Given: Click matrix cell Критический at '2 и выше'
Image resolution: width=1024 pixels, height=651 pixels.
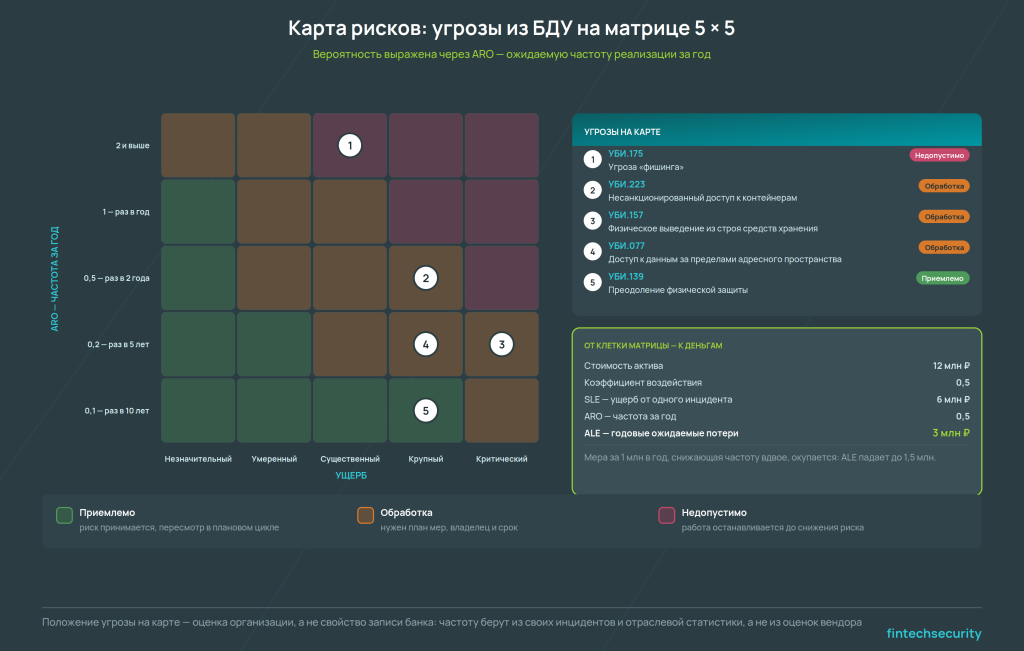Looking at the screenshot, I should tap(502, 145).
